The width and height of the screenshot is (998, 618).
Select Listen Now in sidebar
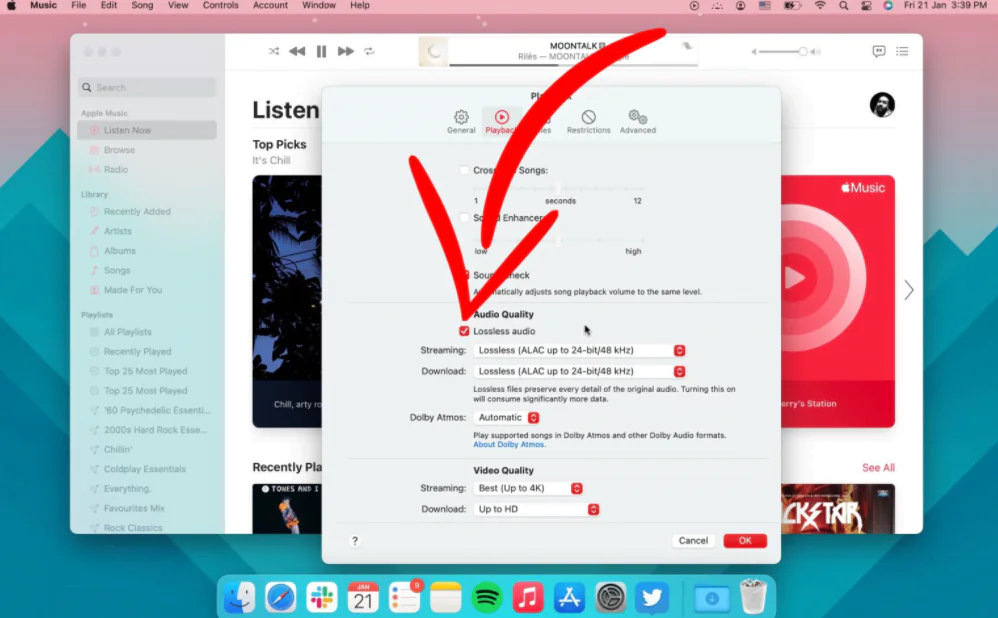coord(147,130)
